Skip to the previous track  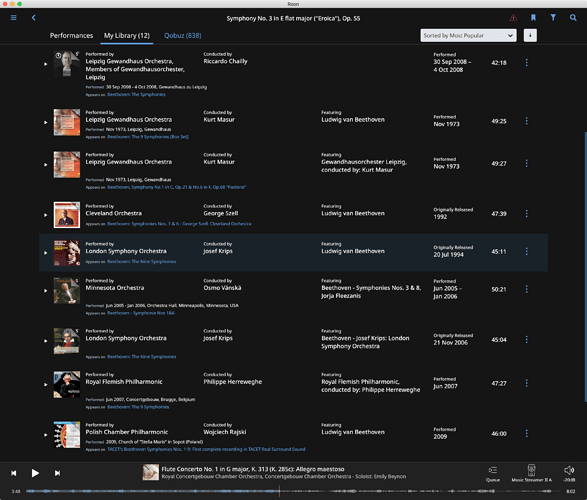(x=13, y=473)
